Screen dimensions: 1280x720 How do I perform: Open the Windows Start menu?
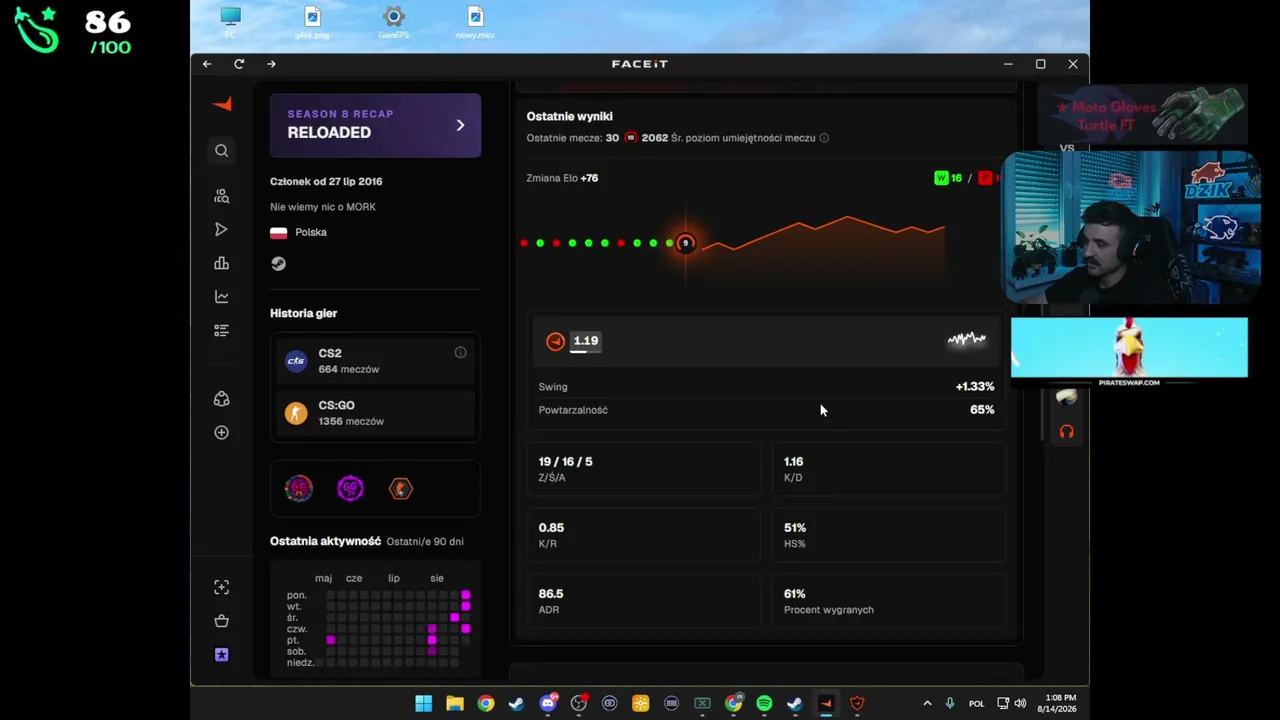(x=424, y=703)
